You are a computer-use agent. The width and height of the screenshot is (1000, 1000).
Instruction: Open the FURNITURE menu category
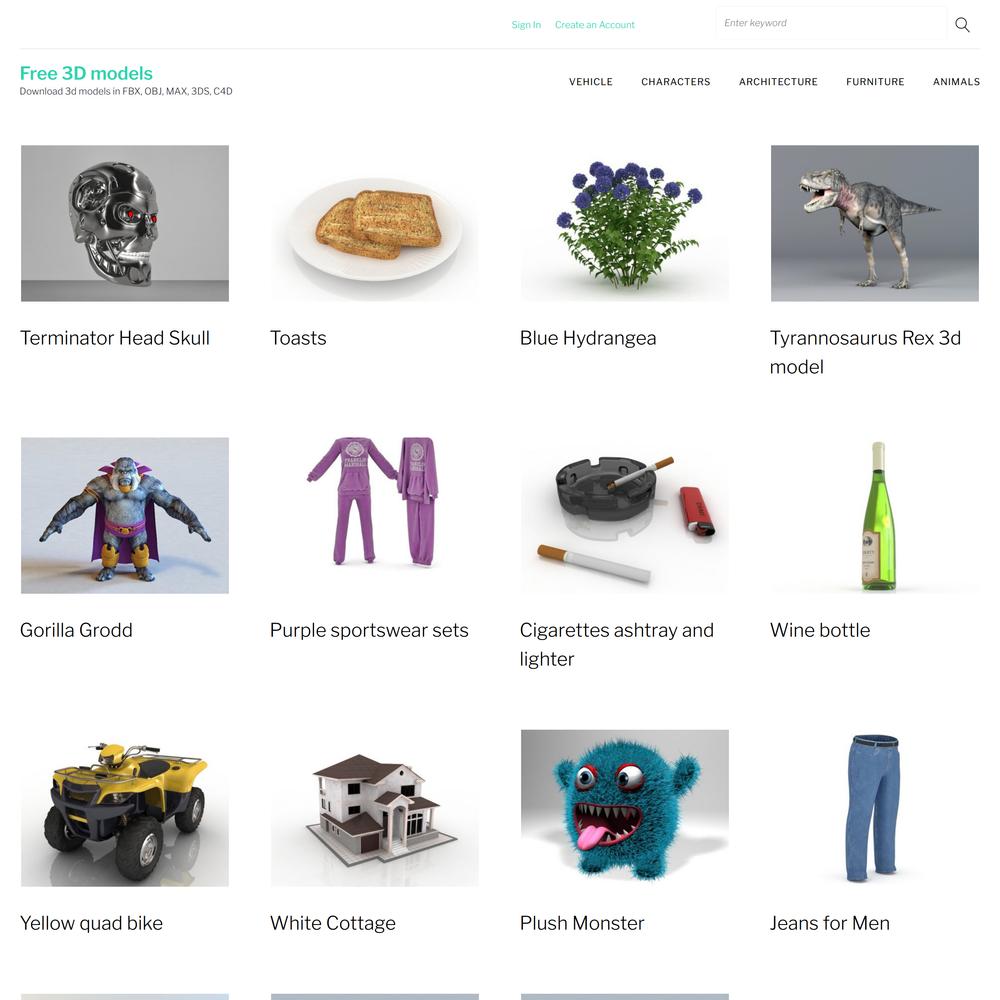point(875,82)
